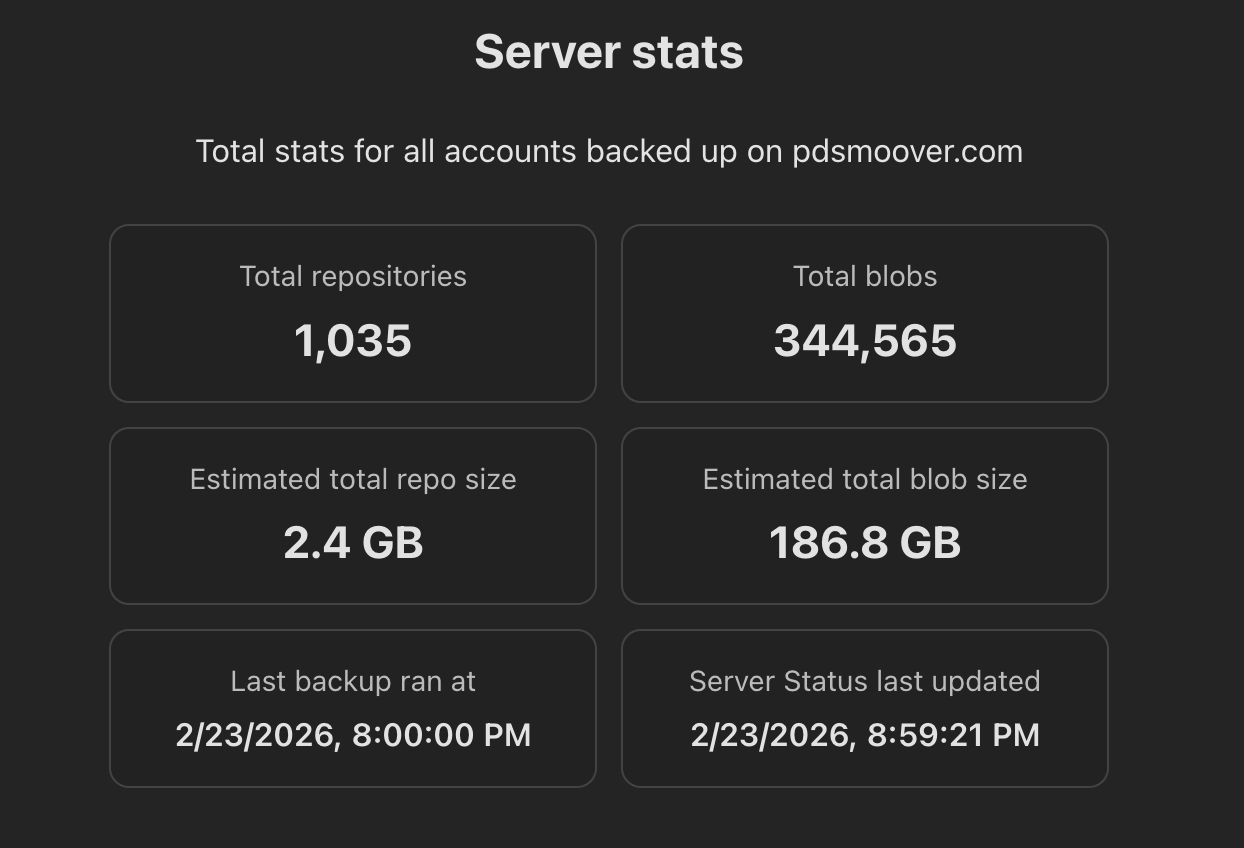Click the Server Status last updated label

pos(865,682)
